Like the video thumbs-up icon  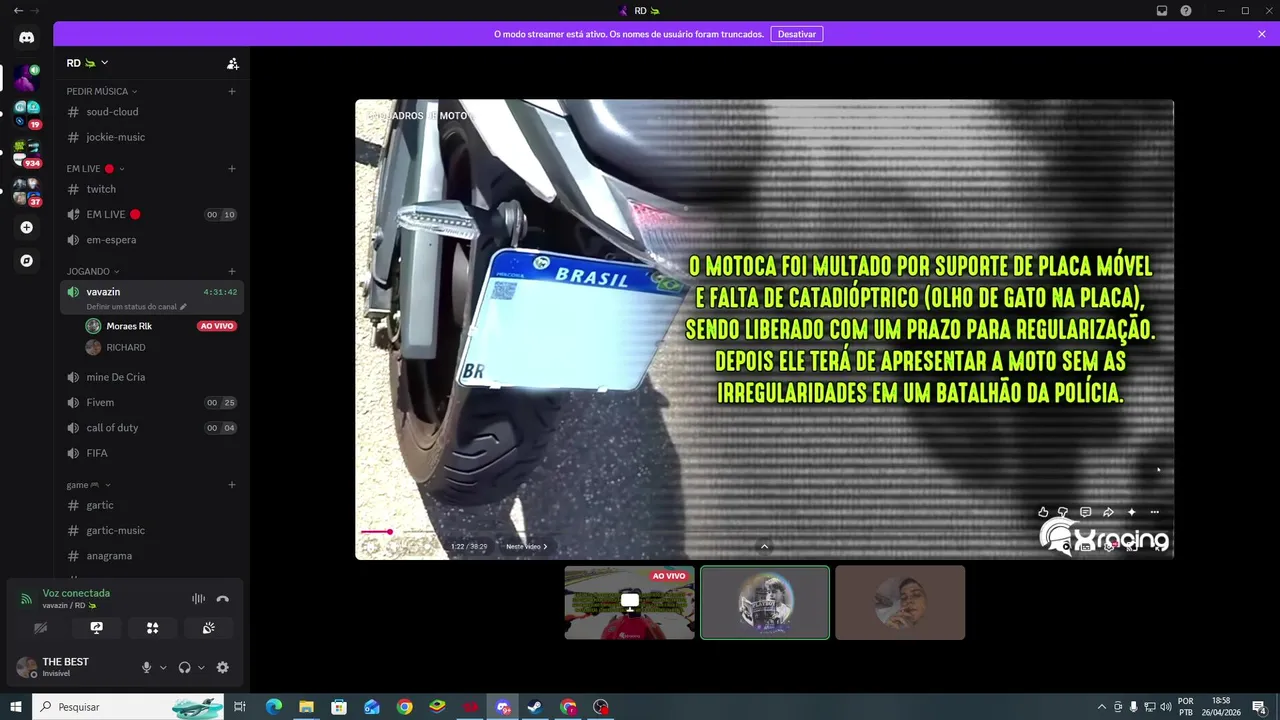pos(1043,512)
